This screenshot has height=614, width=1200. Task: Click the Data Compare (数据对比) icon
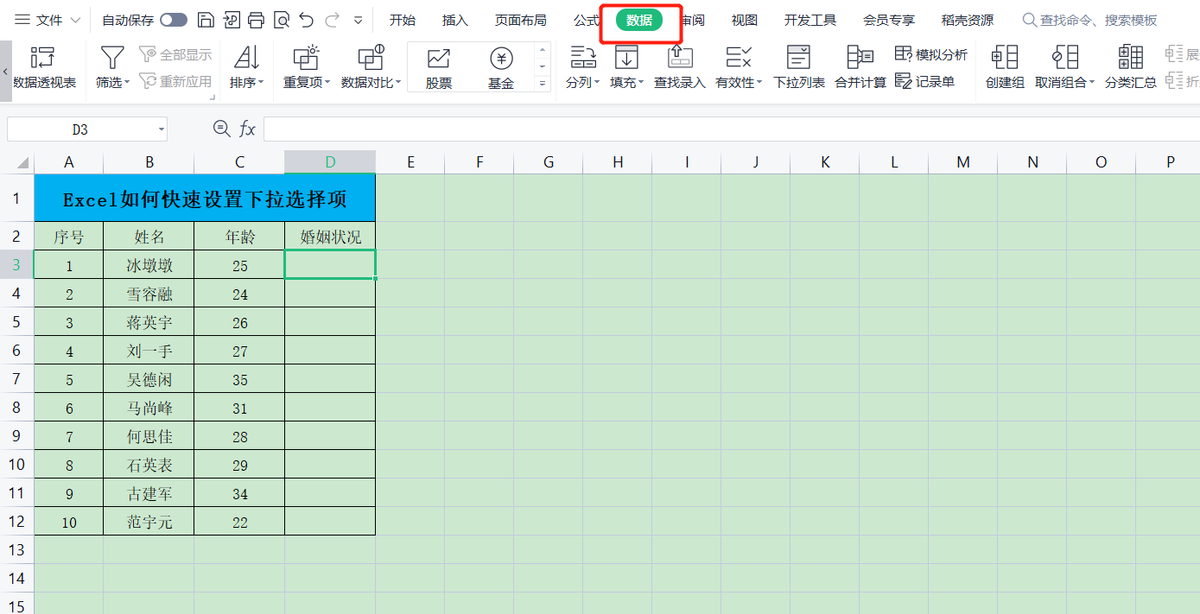pos(371,58)
